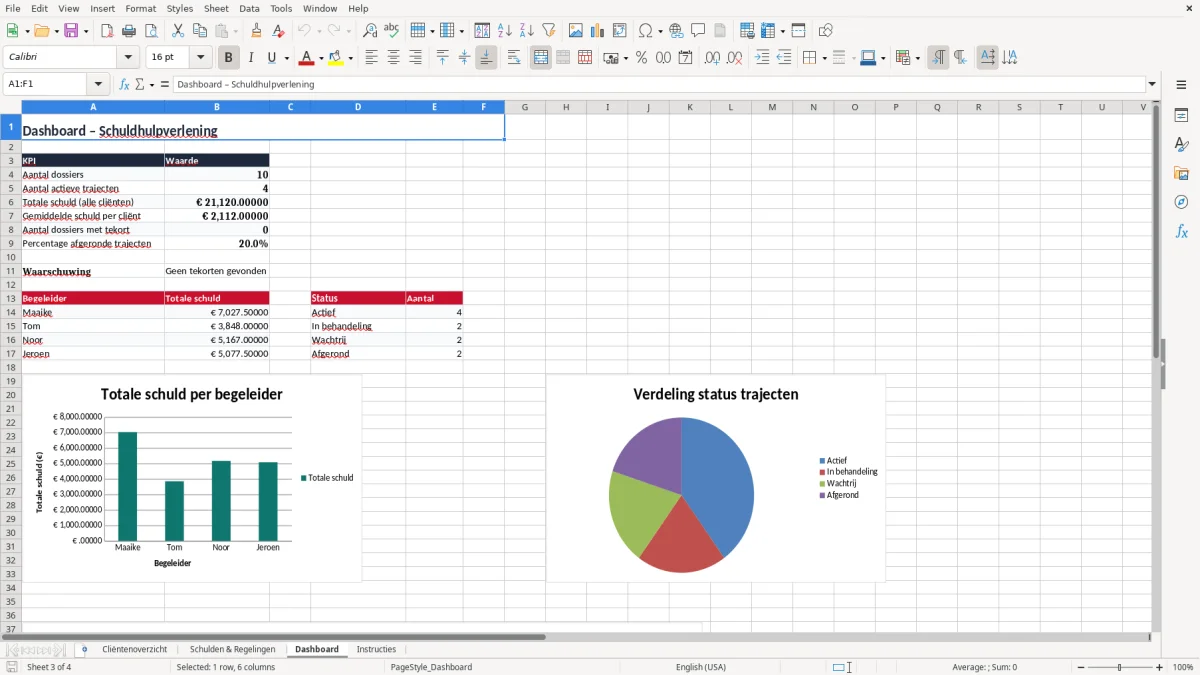
Task: Click the Save document icon
Action: pos(71,31)
